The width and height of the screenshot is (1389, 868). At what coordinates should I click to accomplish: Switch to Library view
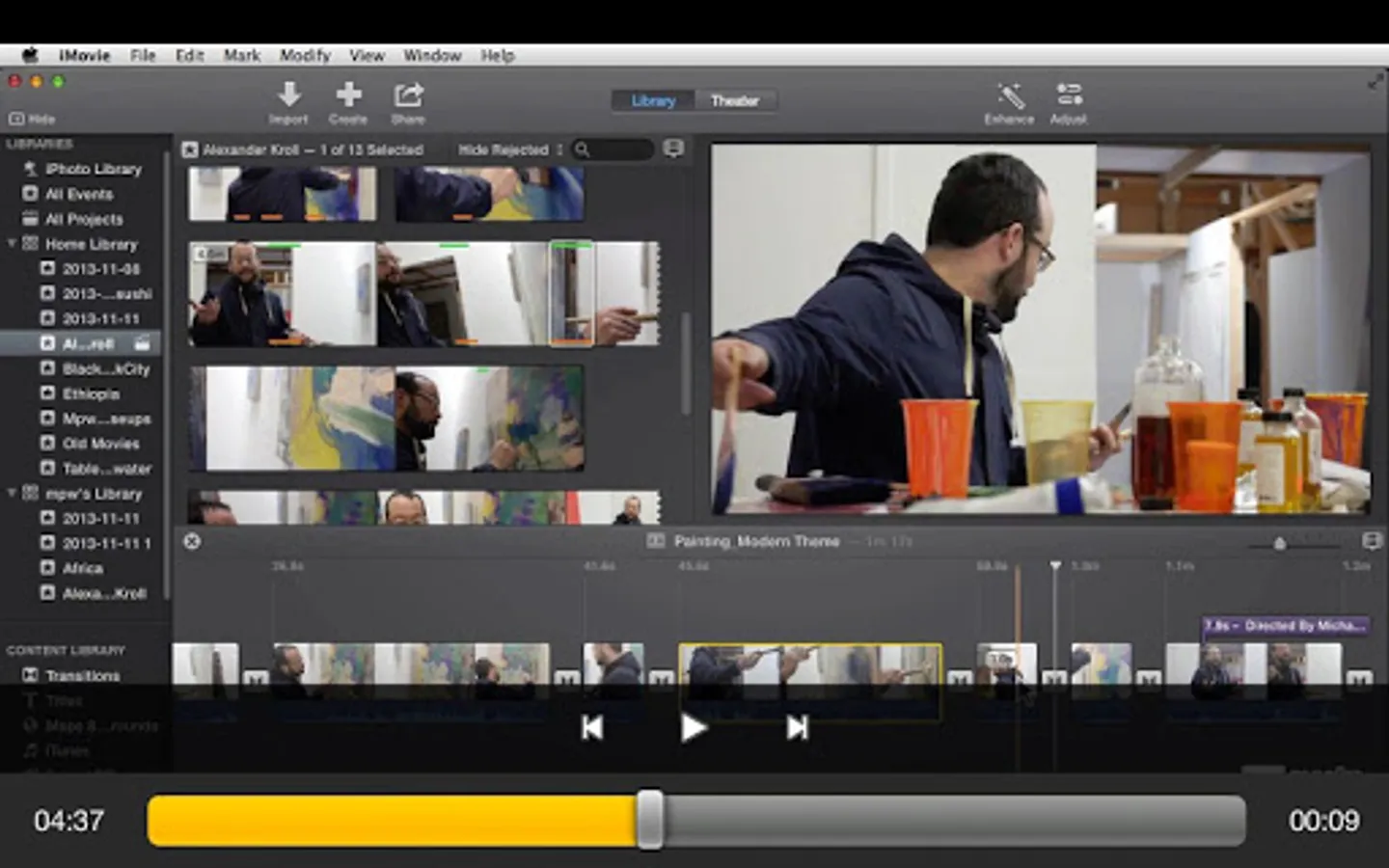pos(653,100)
